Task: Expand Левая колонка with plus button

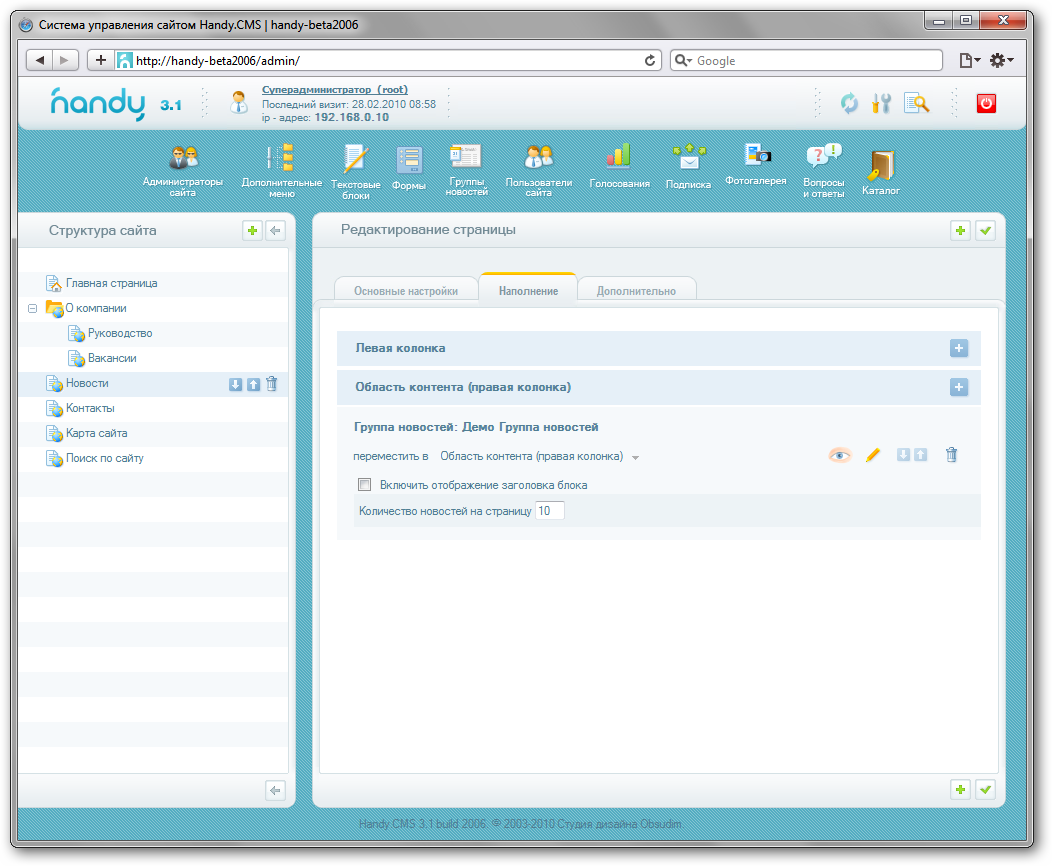Action: 958,348
